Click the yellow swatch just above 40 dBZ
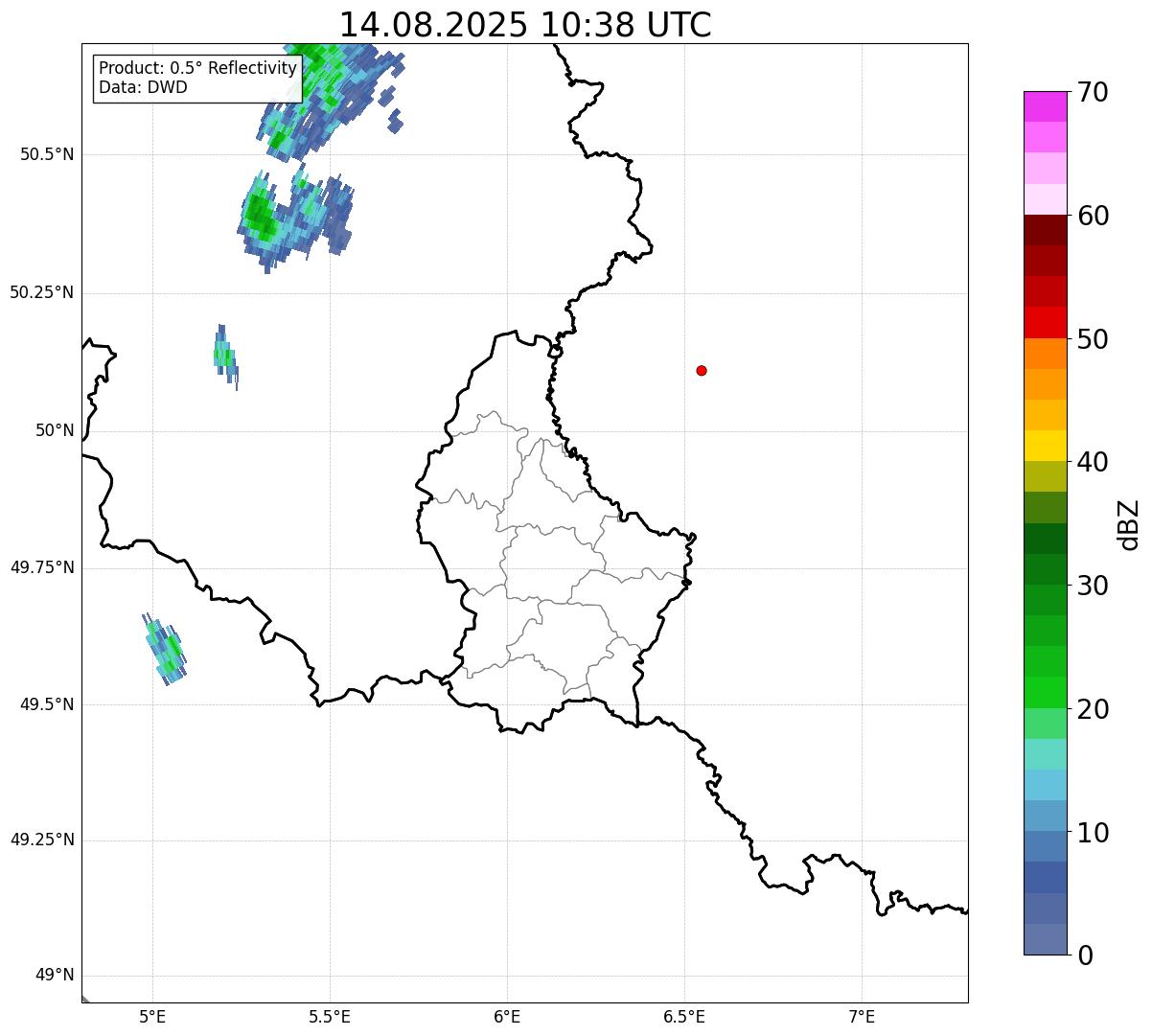The image size is (1152, 1036). coord(1045,447)
